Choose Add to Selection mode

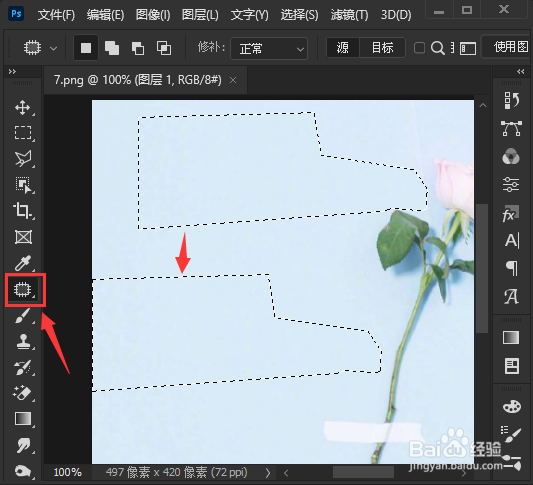coord(112,48)
